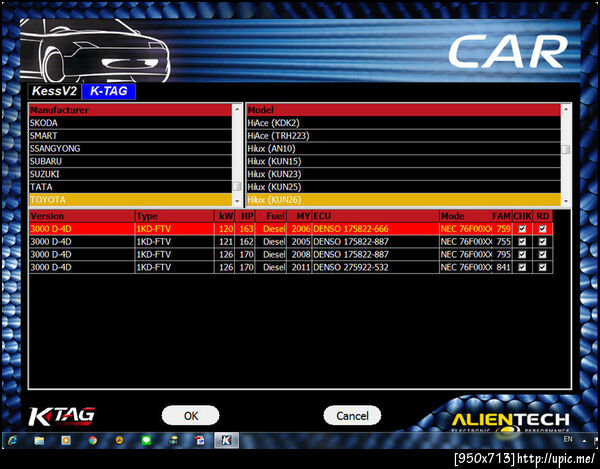The height and width of the screenshot is (469, 600).
Task: Click the HP column header
Action: (x=245, y=216)
